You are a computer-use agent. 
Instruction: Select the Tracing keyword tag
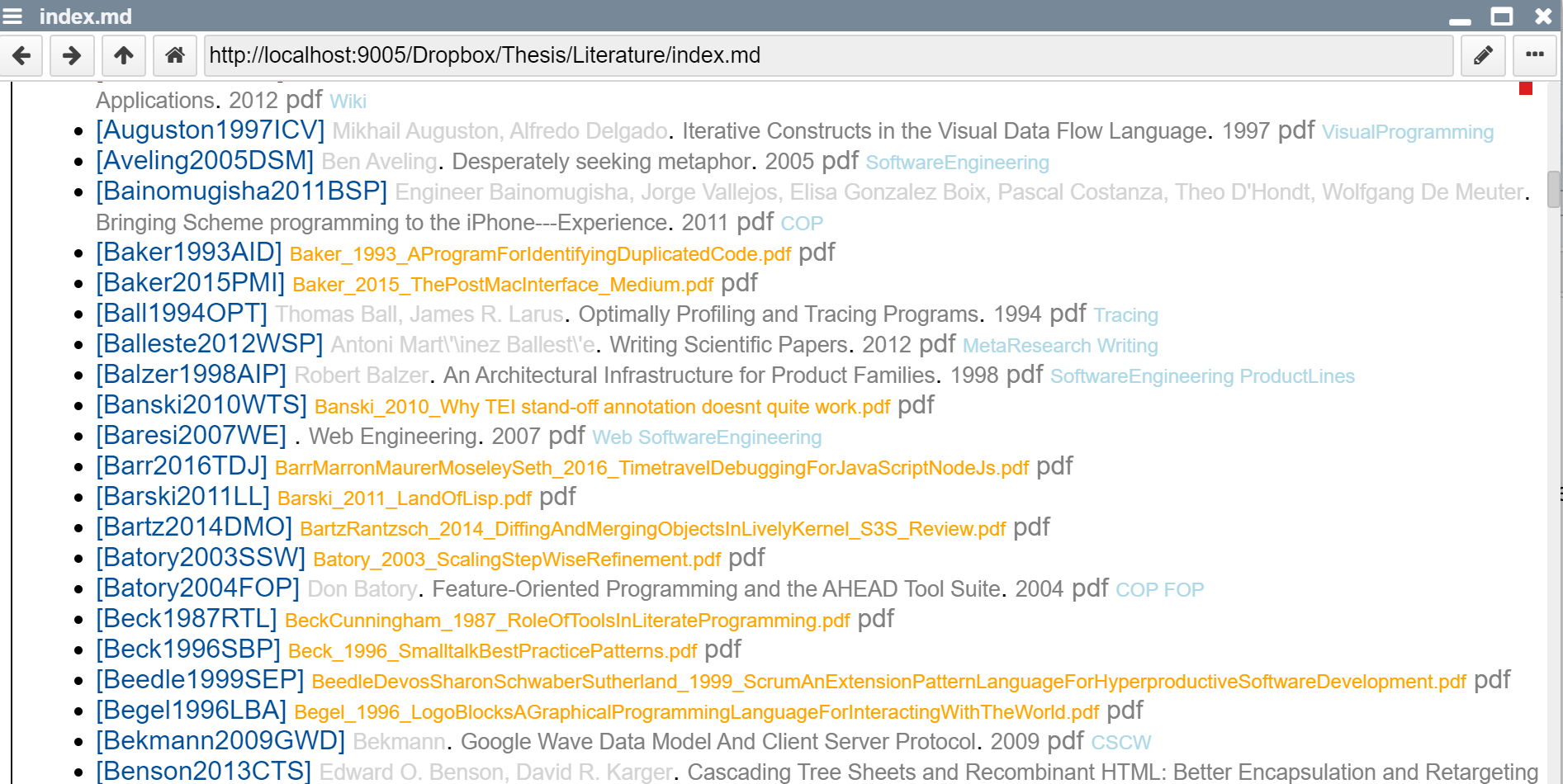pyautogui.click(x=1125, y=315)
